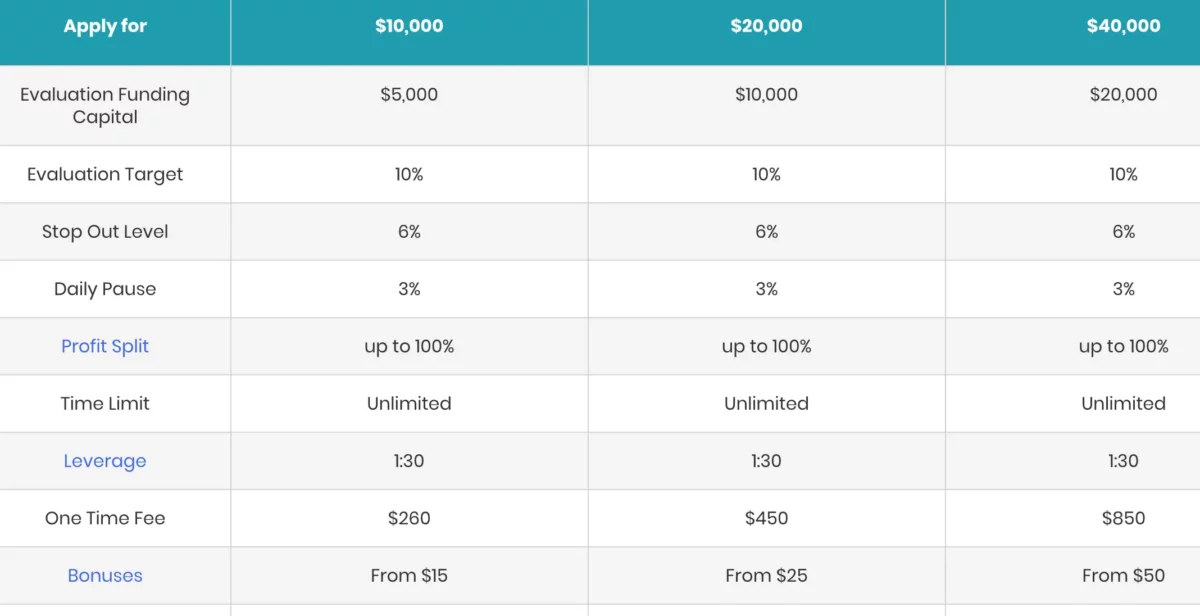Select the "From $25" bonus cell

[766, 576]
